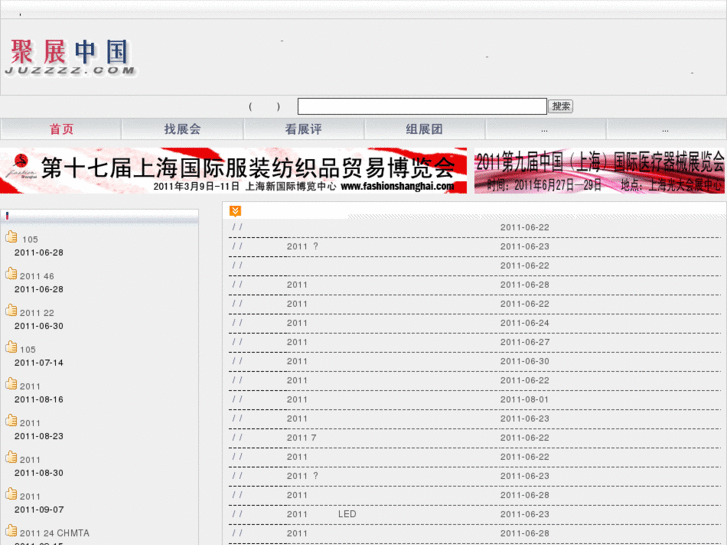The width and height of the screenshot is (727, 545).
Task: Open the 看展评 navigation tab
Action: point(303,129)
